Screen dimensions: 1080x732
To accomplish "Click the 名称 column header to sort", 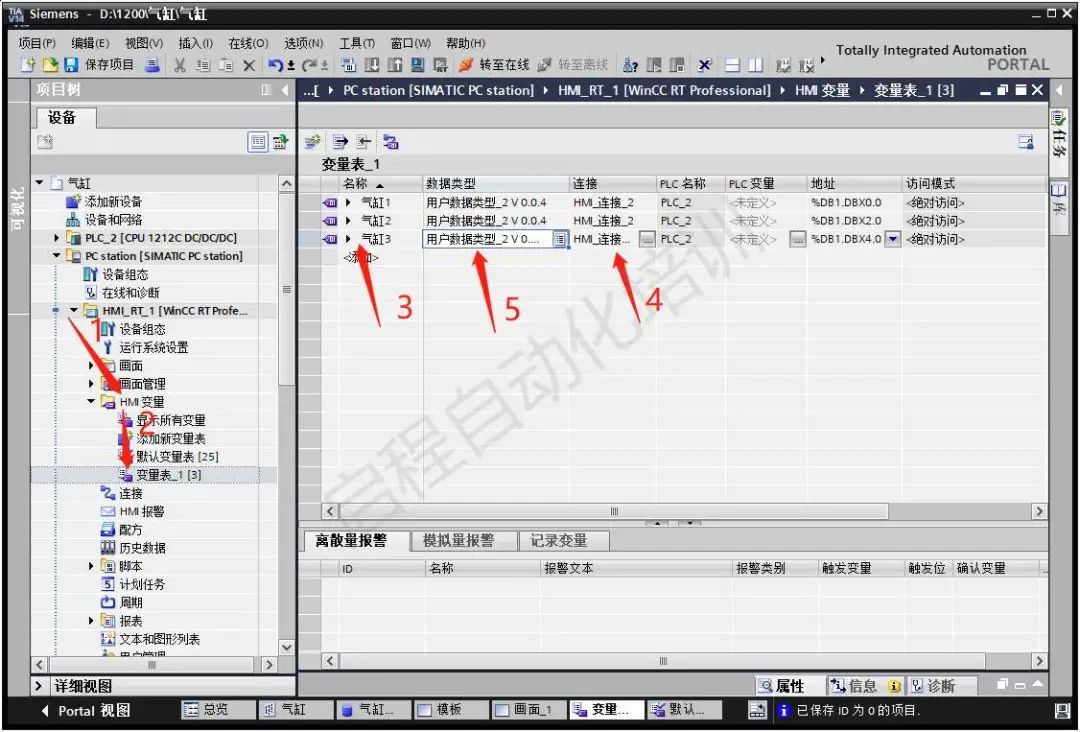I will (x=382, y=184).
